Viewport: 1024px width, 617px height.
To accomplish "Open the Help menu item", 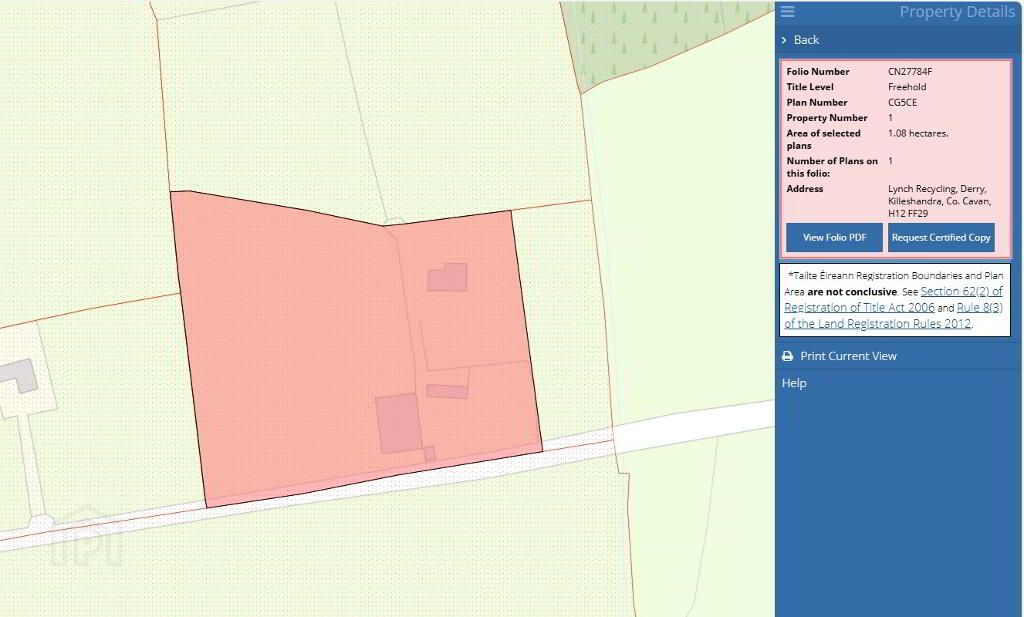I will [794, 383].
